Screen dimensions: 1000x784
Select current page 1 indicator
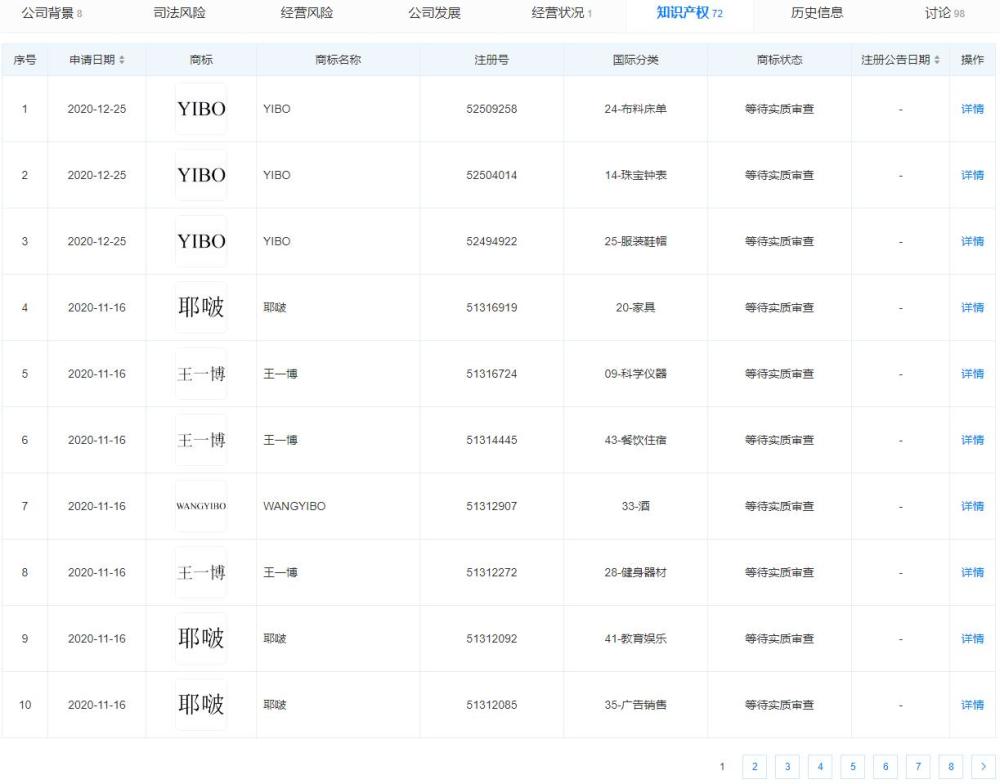tap(722, 767)
